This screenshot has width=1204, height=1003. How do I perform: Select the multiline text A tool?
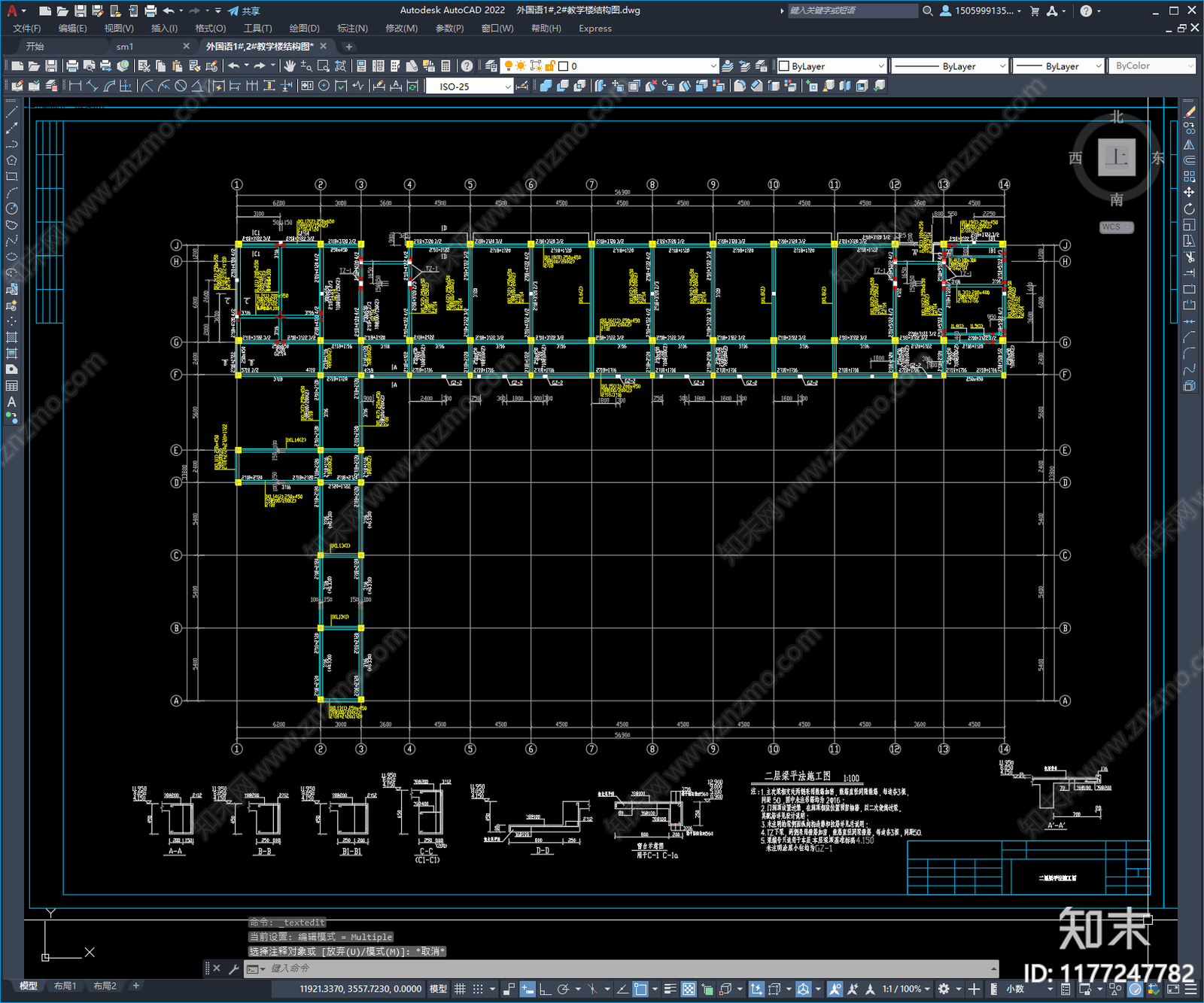[11, 402]
